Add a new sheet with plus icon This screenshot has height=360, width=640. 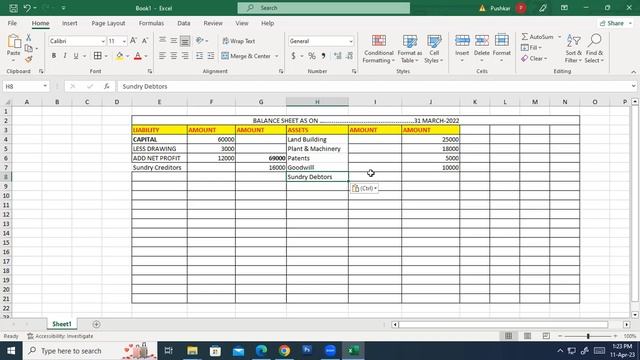pyautogui.click(x=96, y=324)
